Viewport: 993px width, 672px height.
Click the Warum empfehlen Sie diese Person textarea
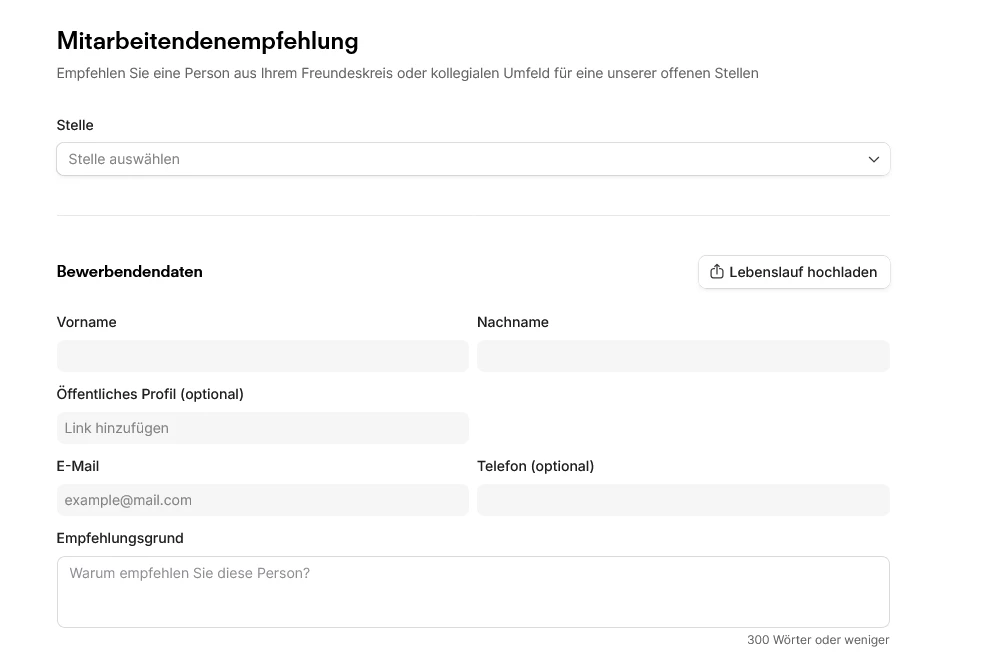pyautogui.click(x=472, y=592)
